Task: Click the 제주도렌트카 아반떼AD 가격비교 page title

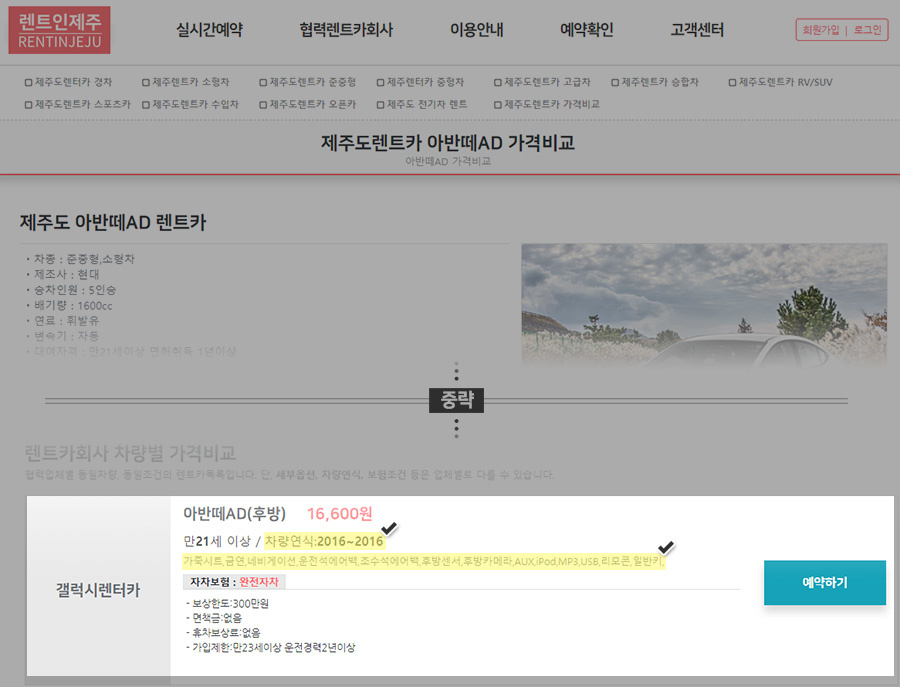Action: tap(448, 142)
